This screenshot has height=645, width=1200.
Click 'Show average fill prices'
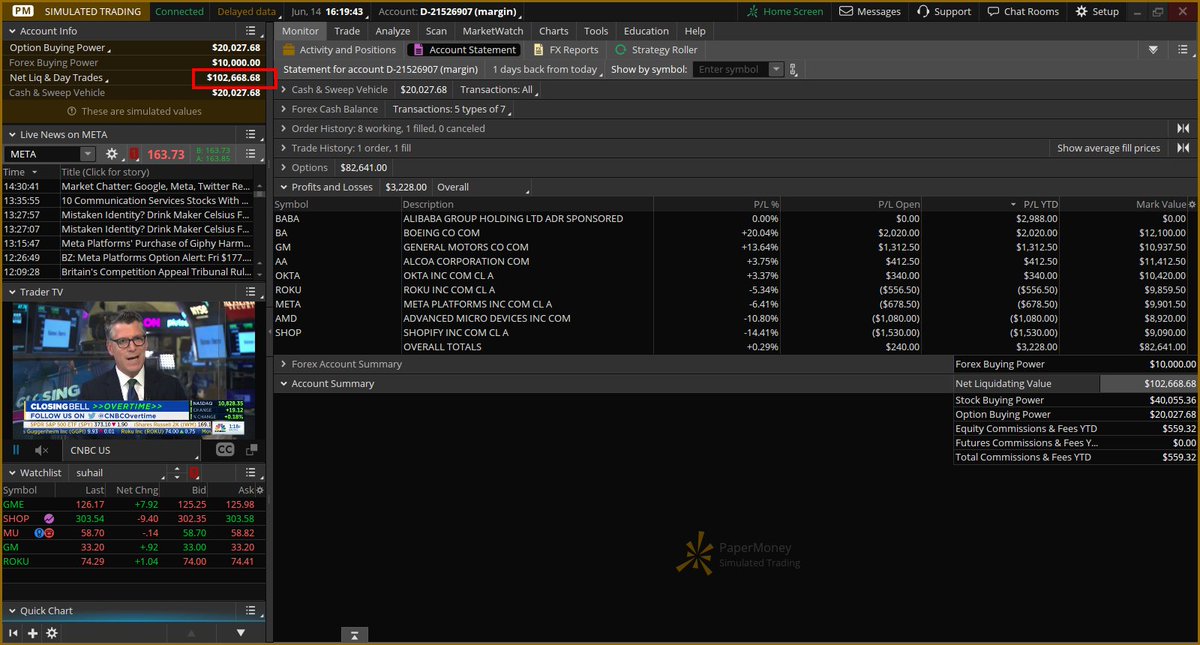(x=1109, y=148)
